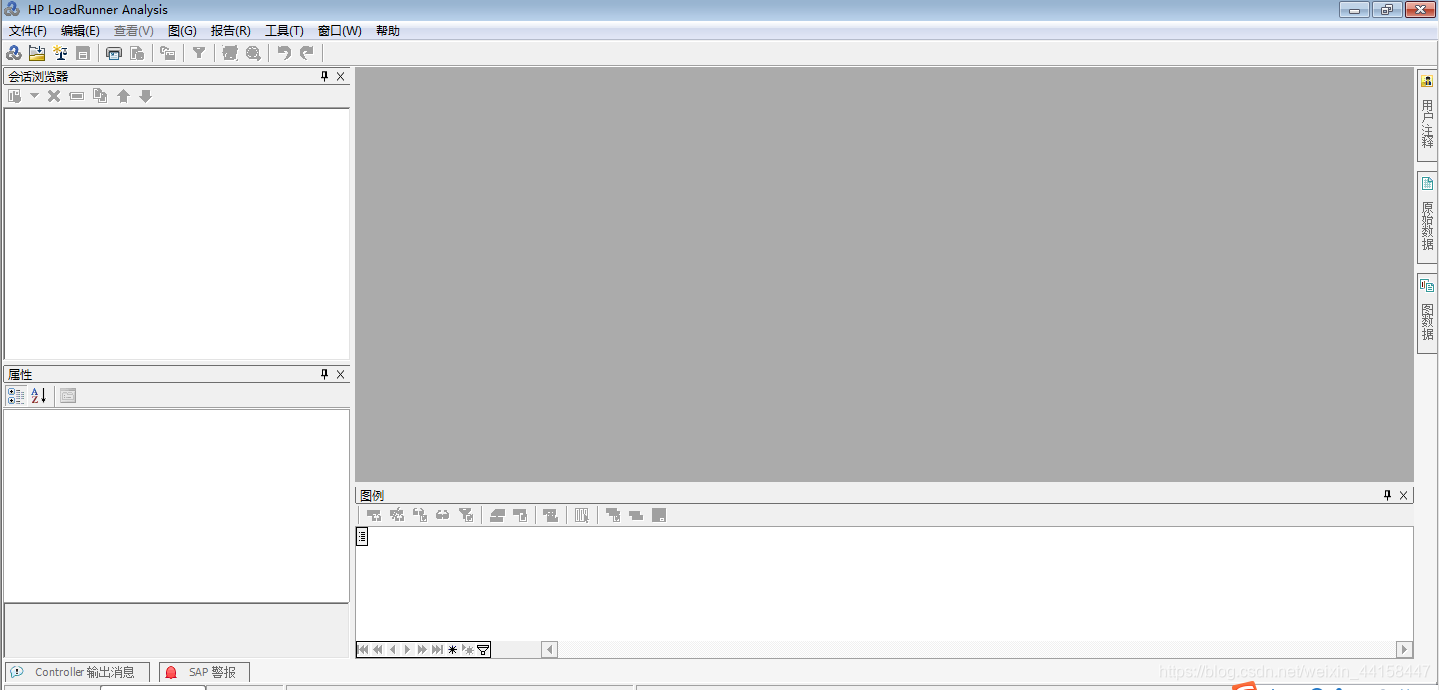Toggle alphabetical A-Z sort in 属性 panel
Image resolution: width=1440 pixels, height=690 pixels.
click(x=39, y=396)
